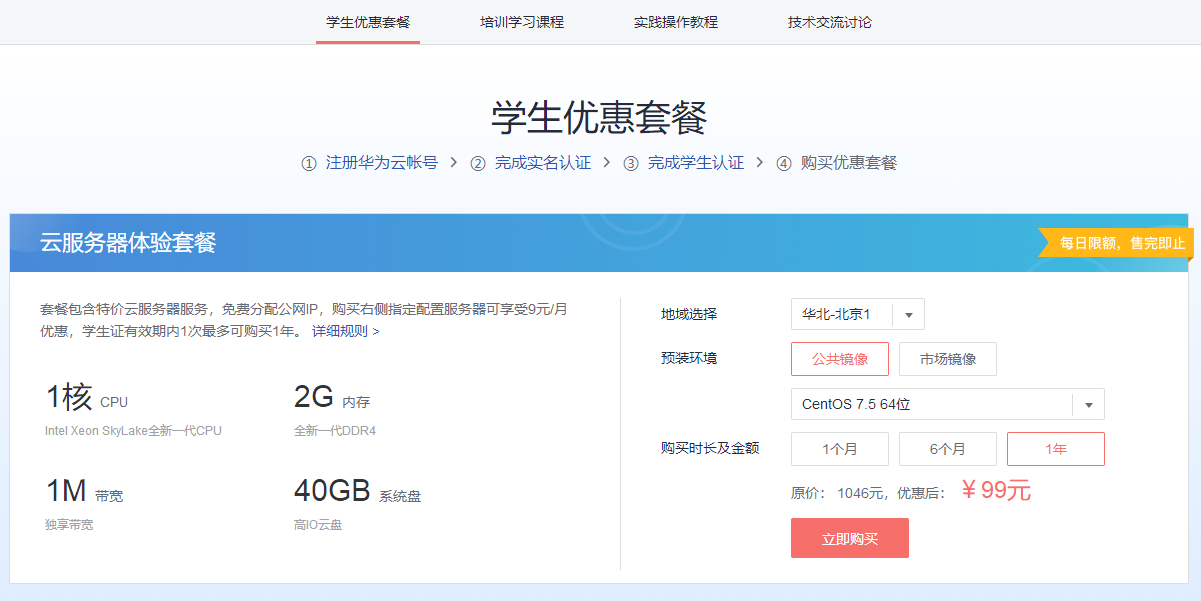Click 1核 CPU specification text
This screenshot has width=1201, height=601.
click(x=87, y=398)
